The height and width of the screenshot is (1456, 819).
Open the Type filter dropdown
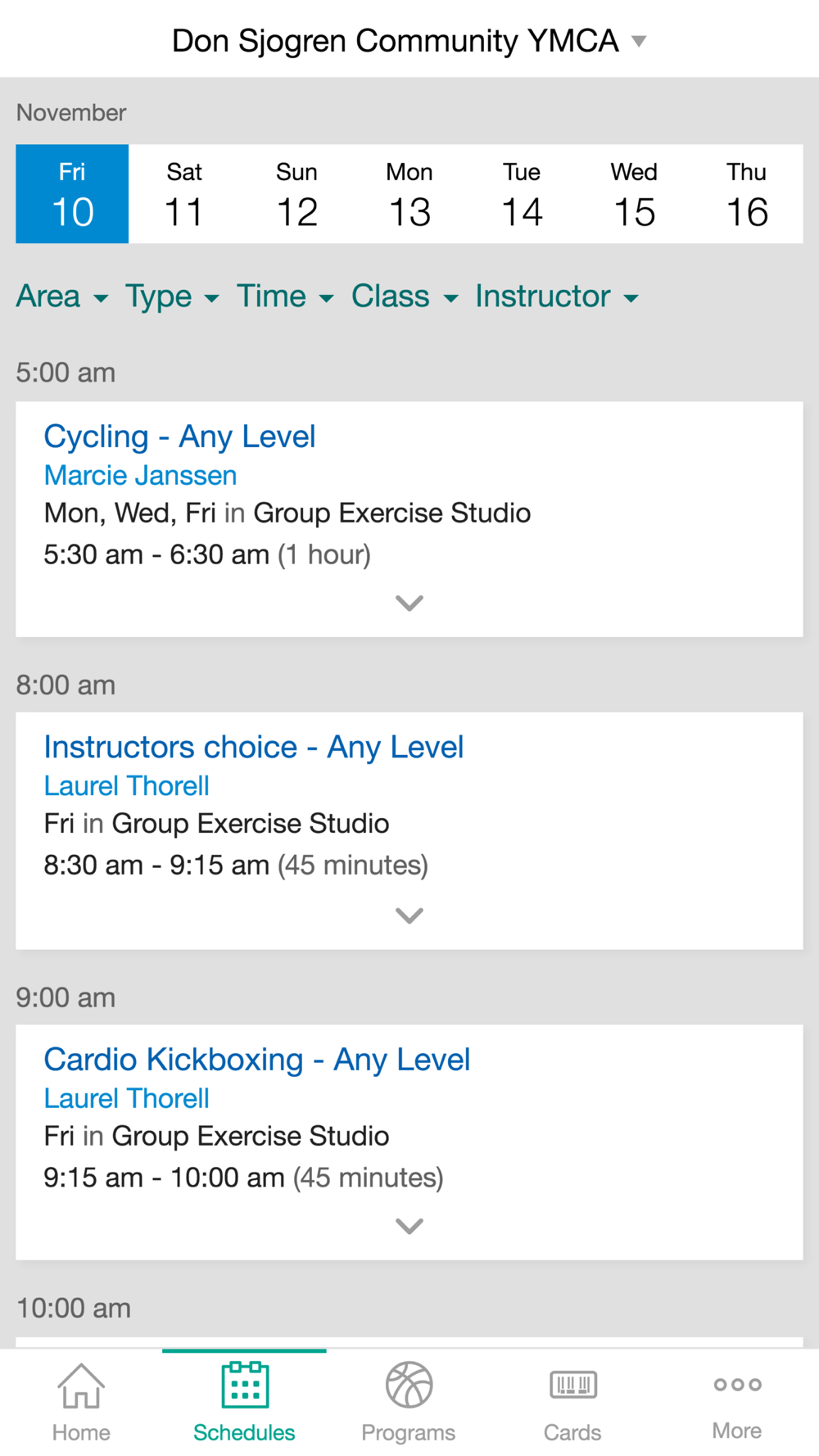pos(172,296)
